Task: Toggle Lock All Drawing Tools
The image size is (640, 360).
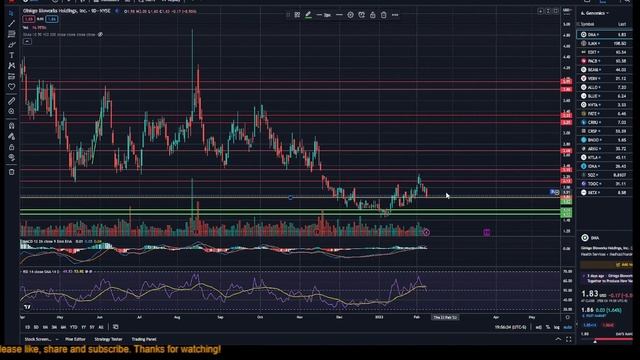Action: (x=11, y=147)
